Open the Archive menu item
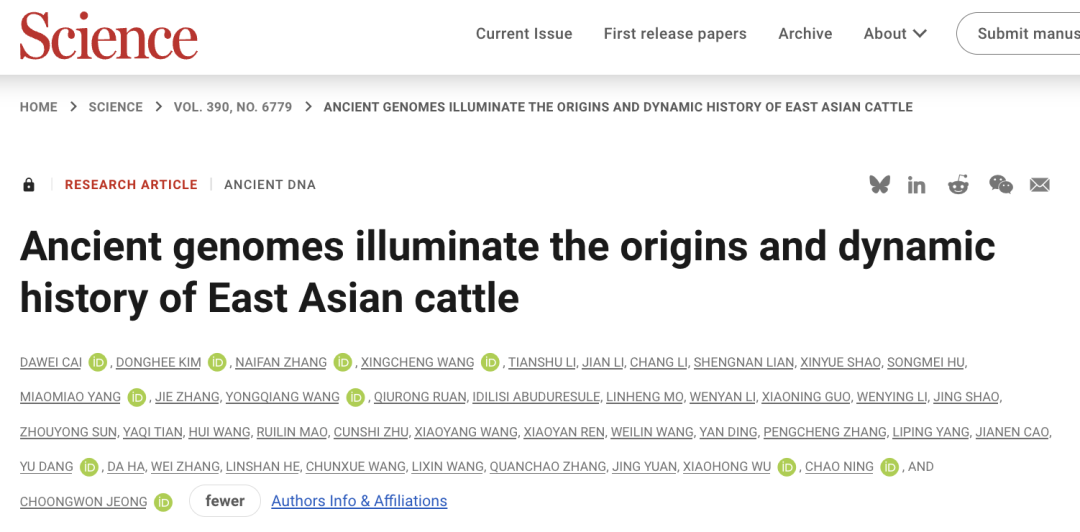Viewport: 1080px width, 532px height. (x=805, y=34)
